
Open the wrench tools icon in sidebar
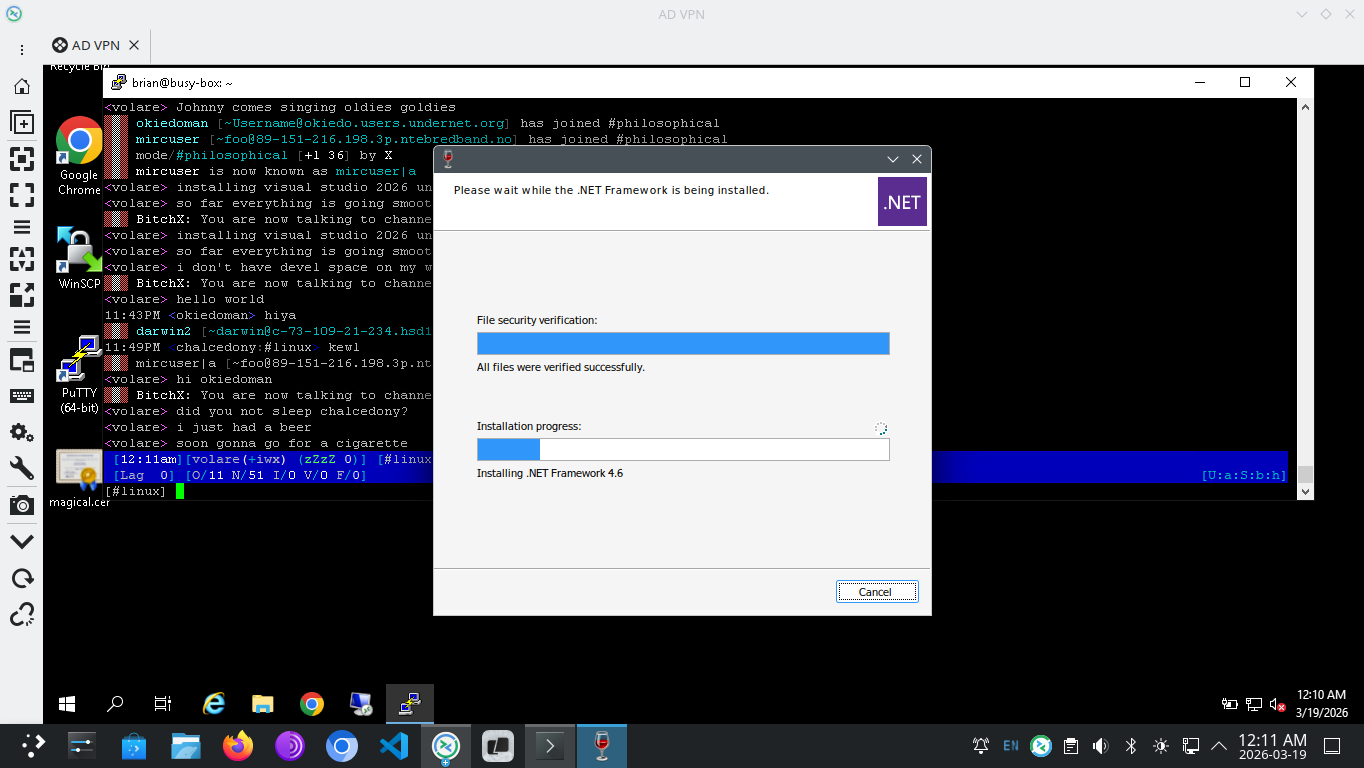(x=21, y=468)
